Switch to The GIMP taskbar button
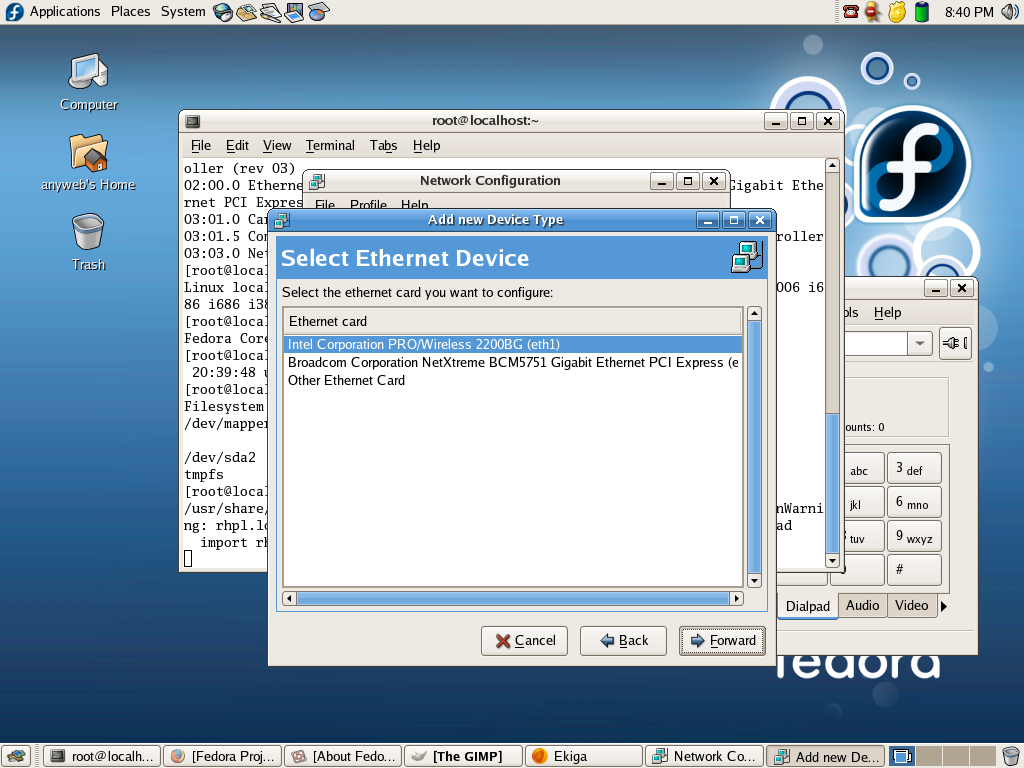The width and height of the screenshot is (1024, 768). 464,756
